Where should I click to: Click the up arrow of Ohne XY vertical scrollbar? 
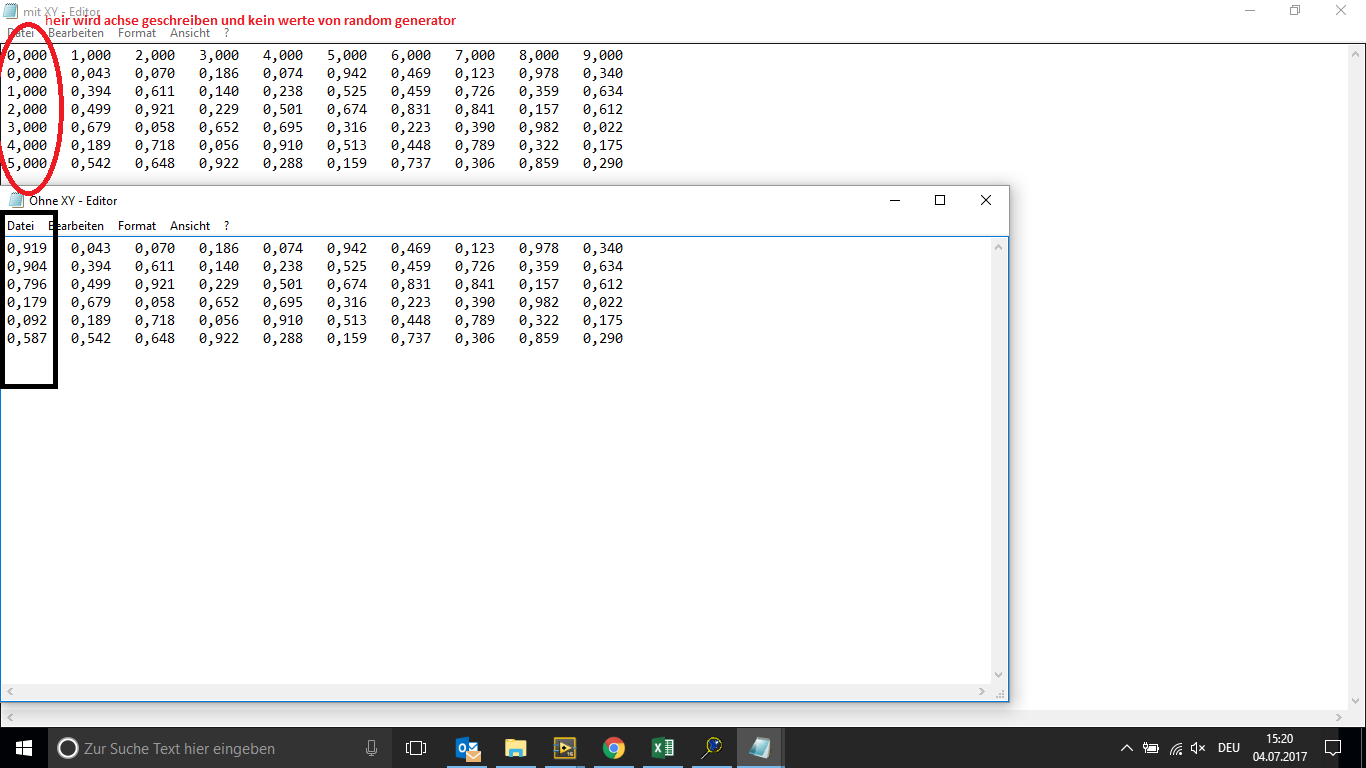click(998, 246)
